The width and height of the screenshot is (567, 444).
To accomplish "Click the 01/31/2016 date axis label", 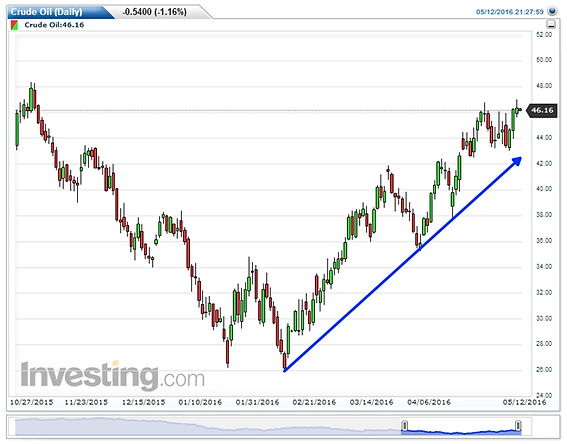I will click(257, 402).
